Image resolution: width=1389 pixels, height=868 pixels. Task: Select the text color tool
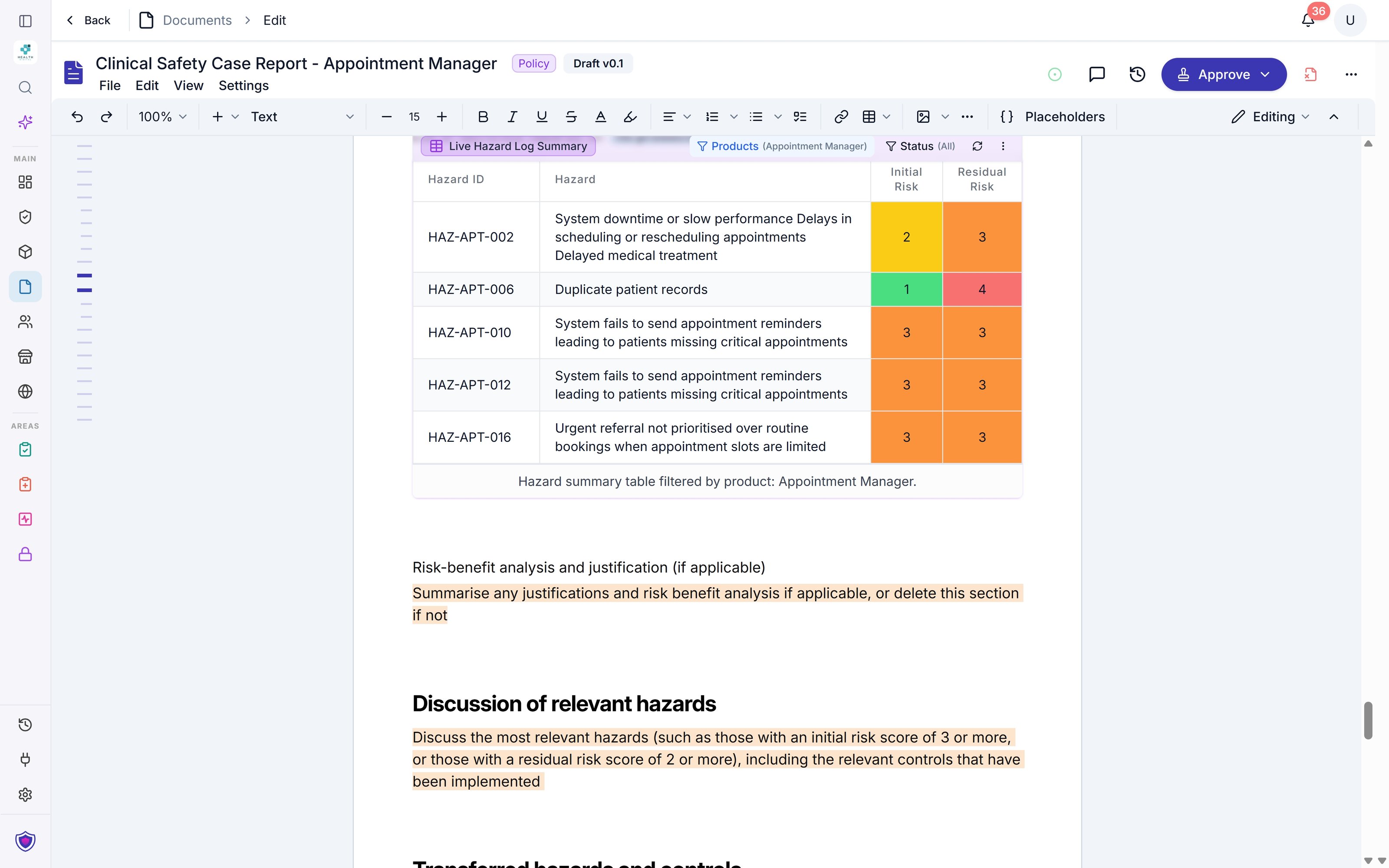(x=600, y=117)
